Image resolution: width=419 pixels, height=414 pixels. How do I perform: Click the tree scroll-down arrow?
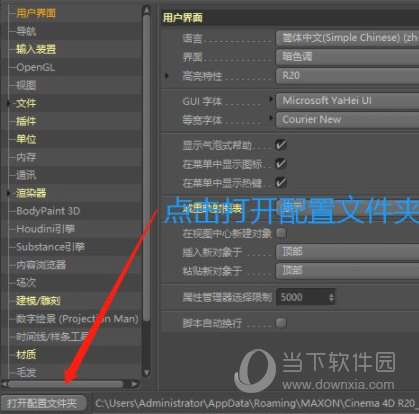coord(146,373)
